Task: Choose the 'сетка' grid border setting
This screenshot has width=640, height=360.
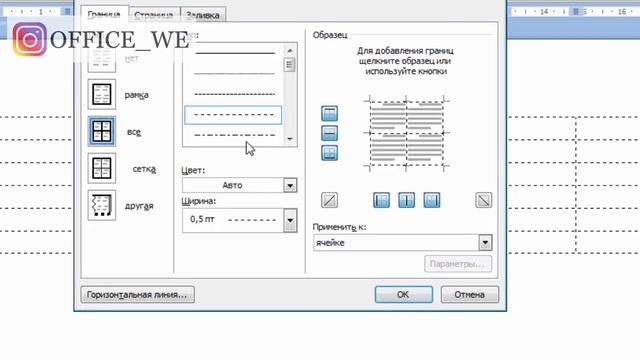Action: pos(102,168)
